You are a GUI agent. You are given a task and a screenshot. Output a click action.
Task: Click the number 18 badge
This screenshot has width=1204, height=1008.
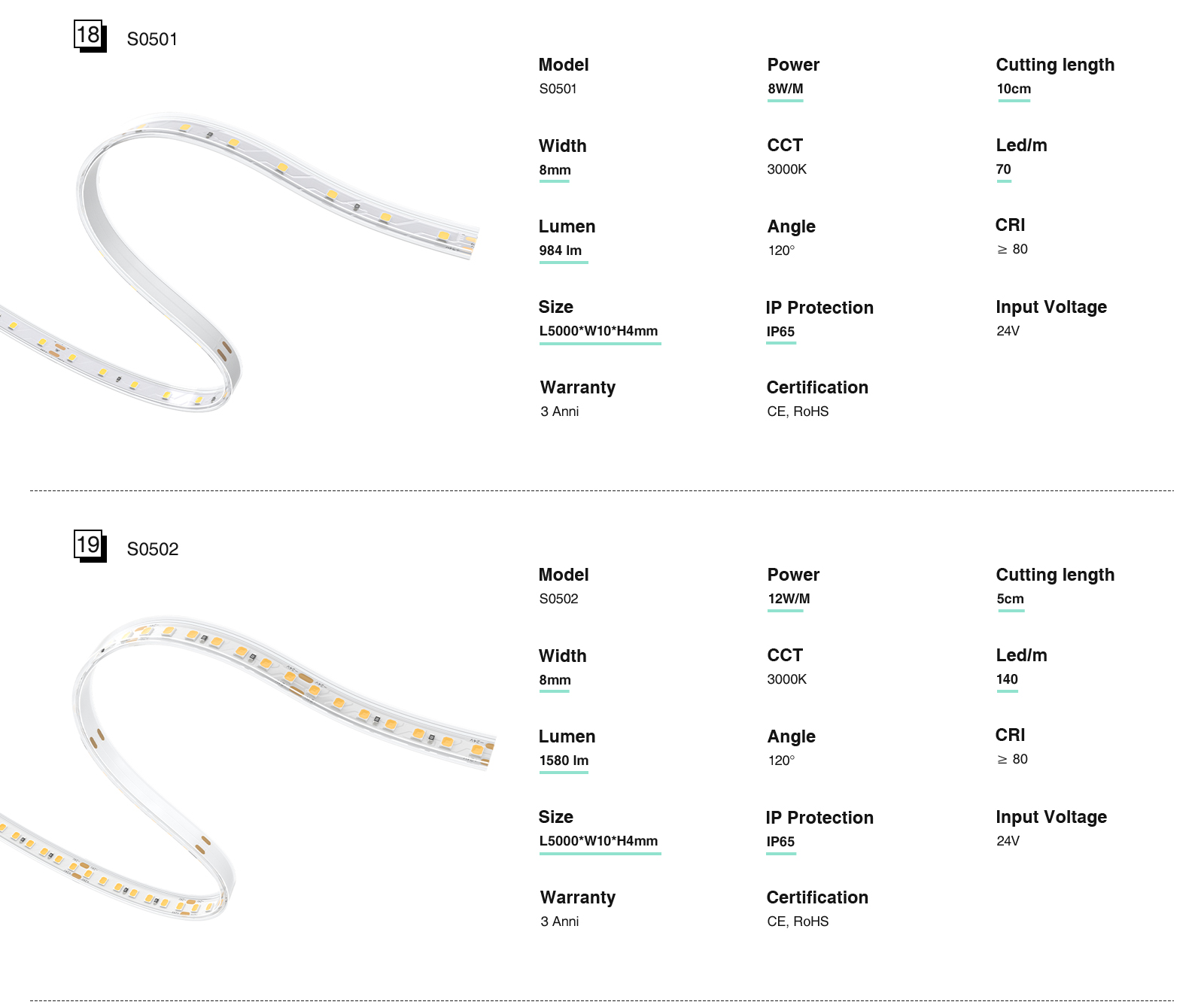tap(89, 35)
